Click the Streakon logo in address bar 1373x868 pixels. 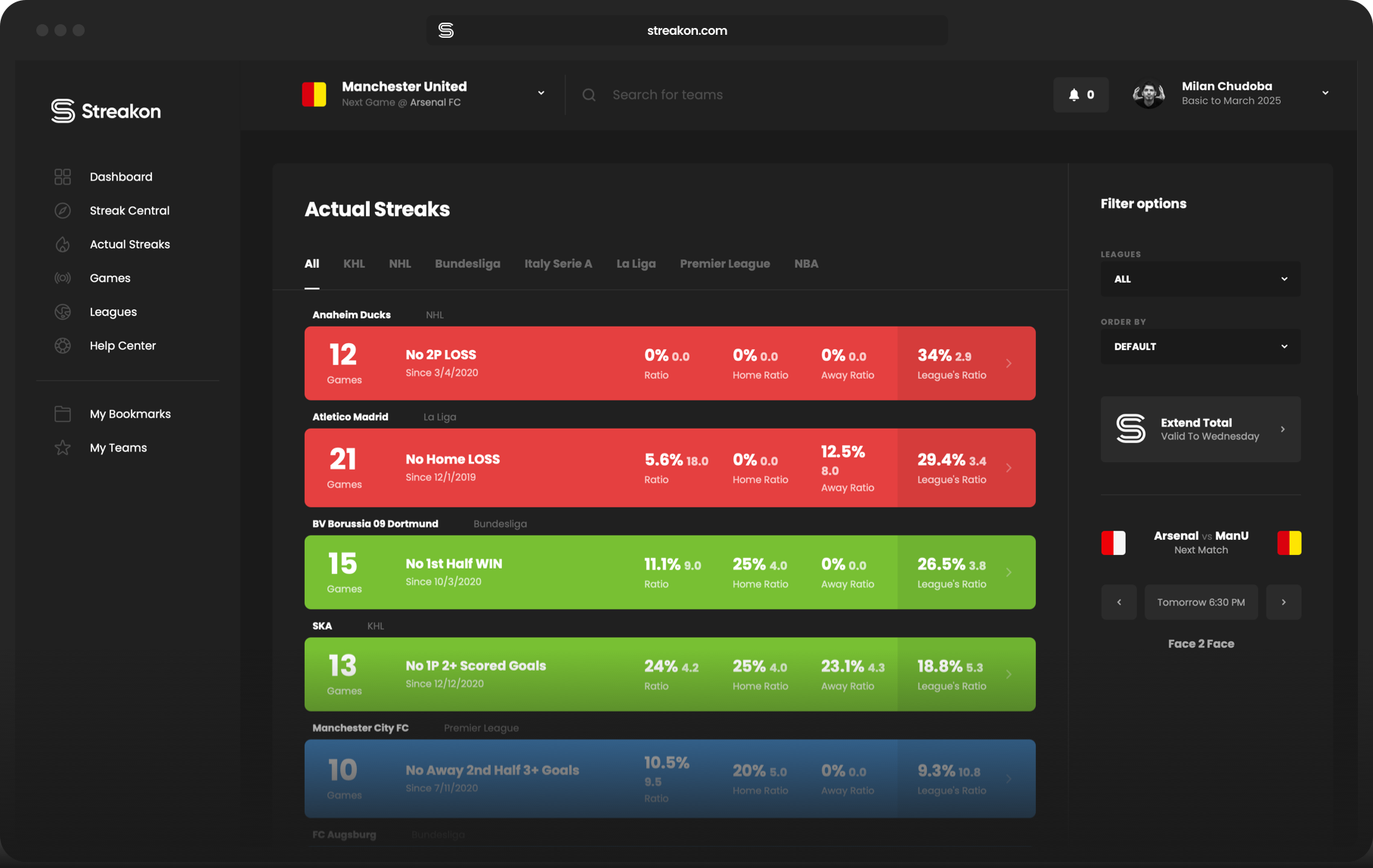(446, 30)
